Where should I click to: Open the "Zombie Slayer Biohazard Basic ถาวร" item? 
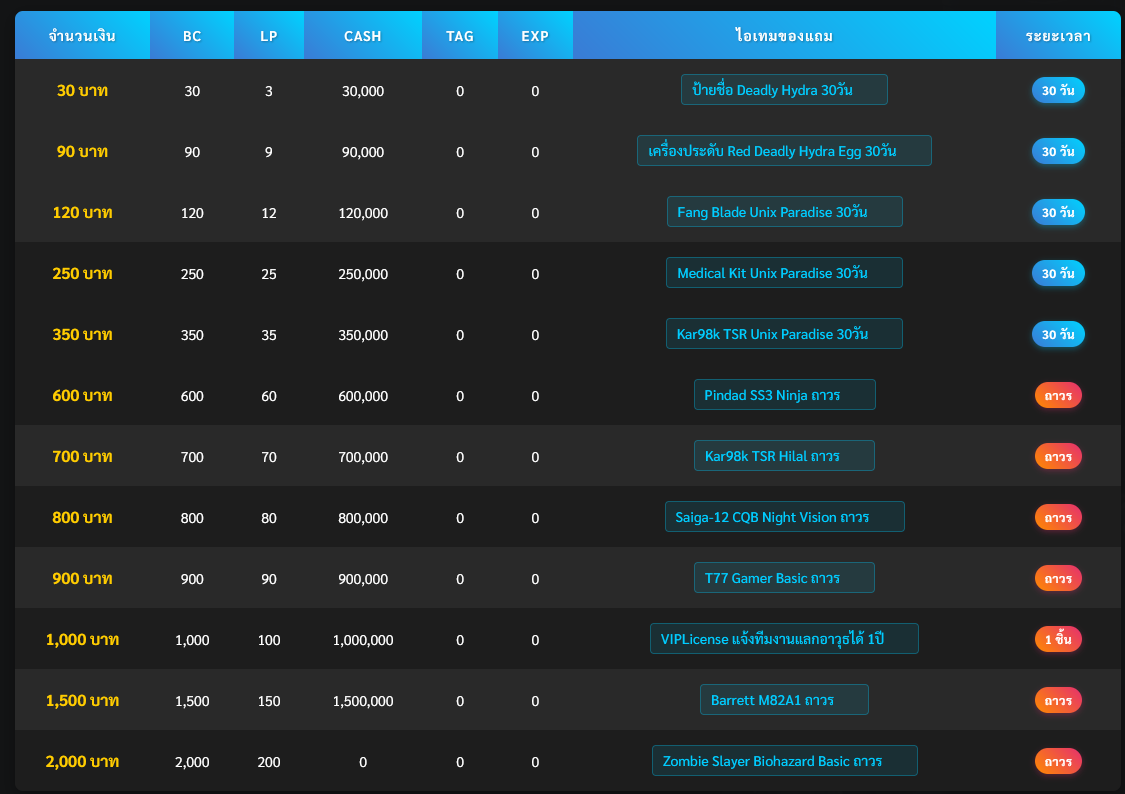[x=784, y=760]
